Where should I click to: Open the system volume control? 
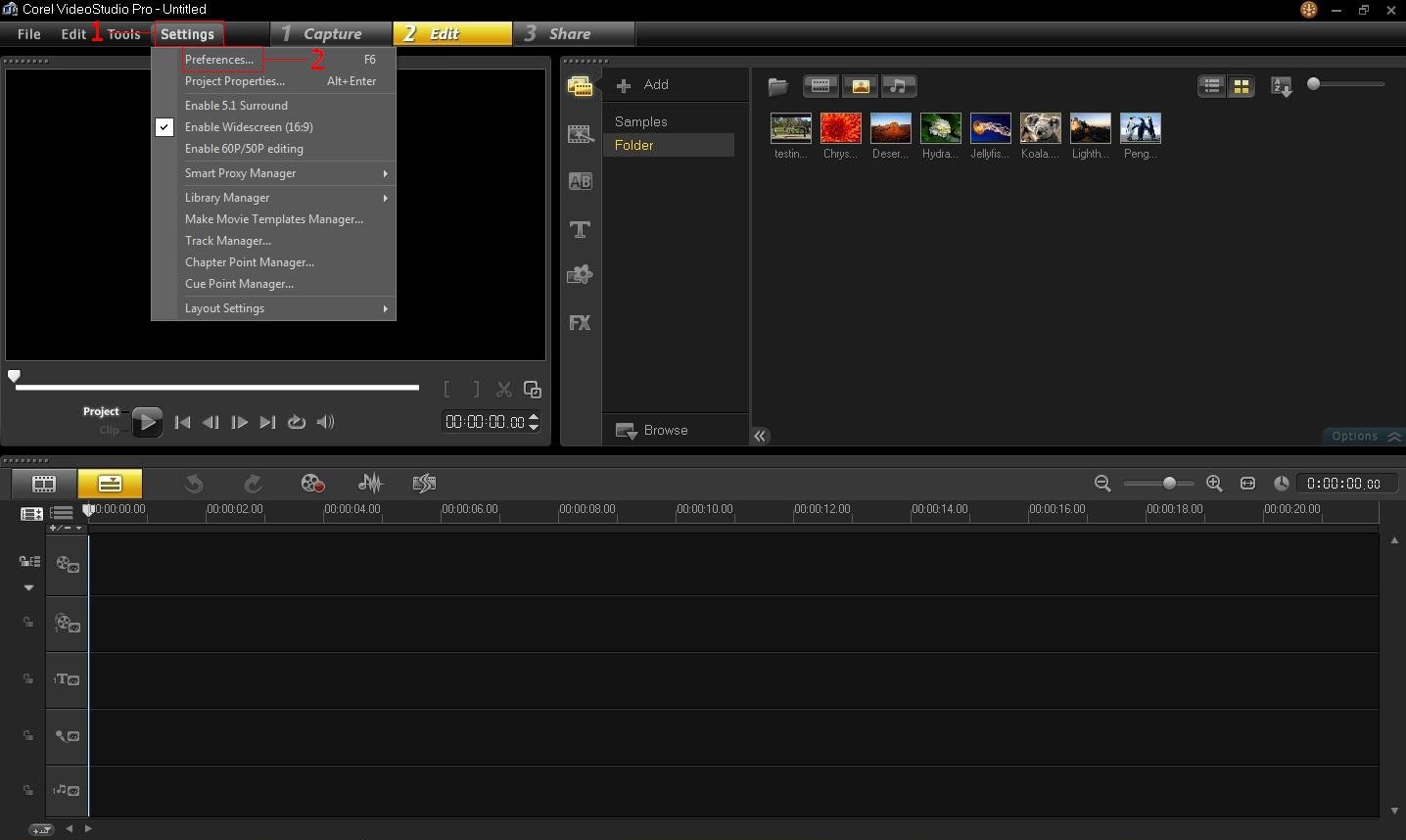pos(326,422)
